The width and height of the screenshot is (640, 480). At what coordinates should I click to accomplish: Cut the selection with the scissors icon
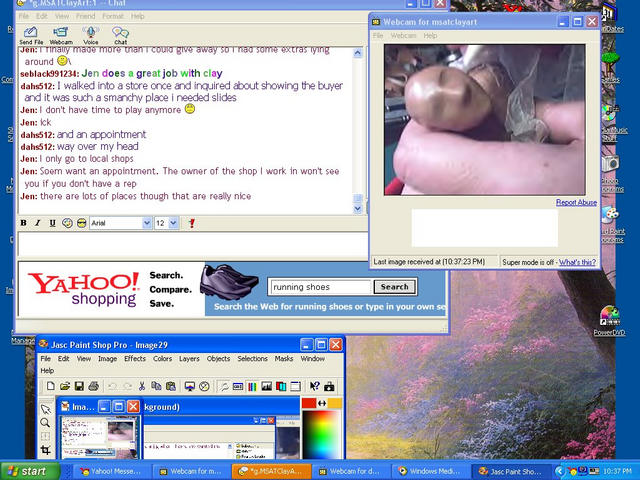click(142, 386)
